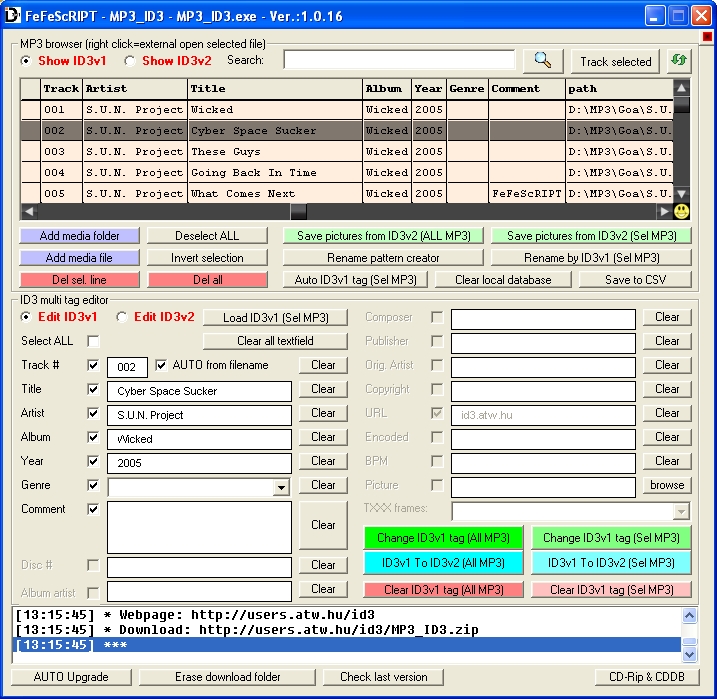
Task: Click green Change ID3v1 tag (All MP3)
Action: pyautogui.click(x=443, y=538)
